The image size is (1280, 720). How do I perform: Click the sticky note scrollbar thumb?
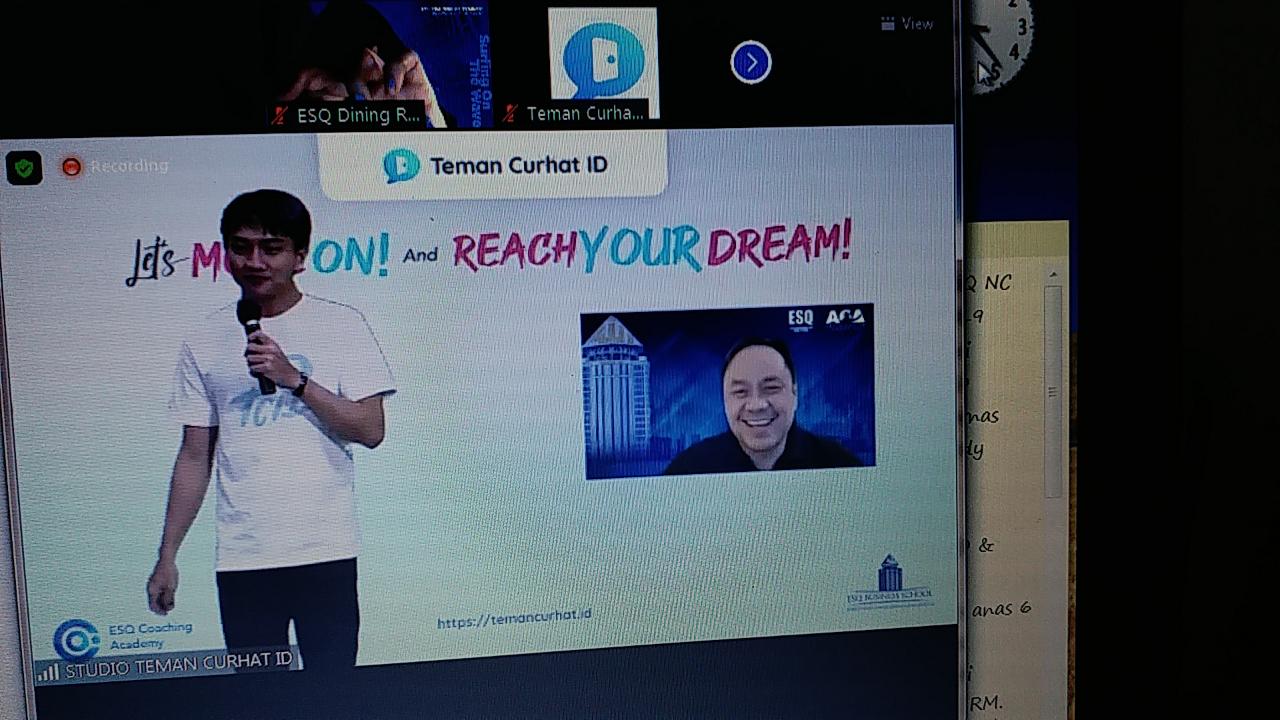[x=1053, y=390]
